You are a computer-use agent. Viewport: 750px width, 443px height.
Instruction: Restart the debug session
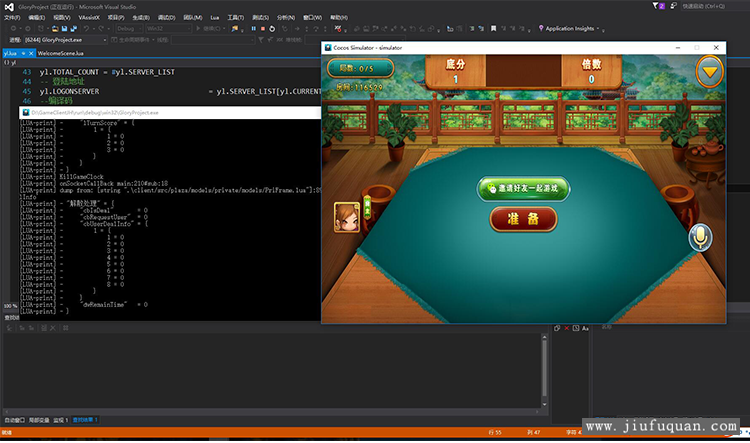(x=272, y=29)
